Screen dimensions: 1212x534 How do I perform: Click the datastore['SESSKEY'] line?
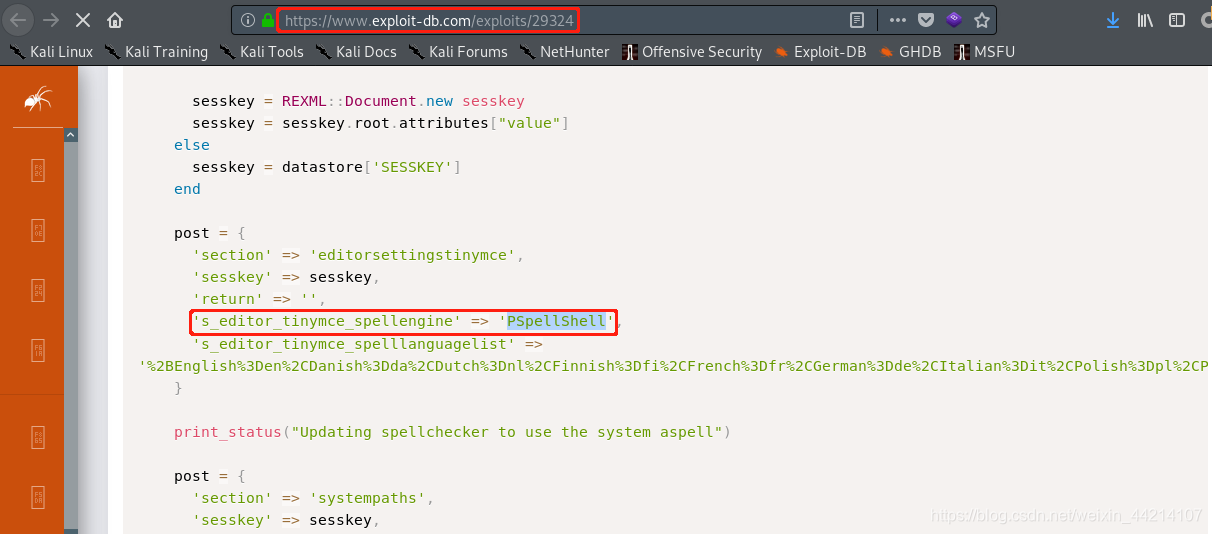click(326, 167)
